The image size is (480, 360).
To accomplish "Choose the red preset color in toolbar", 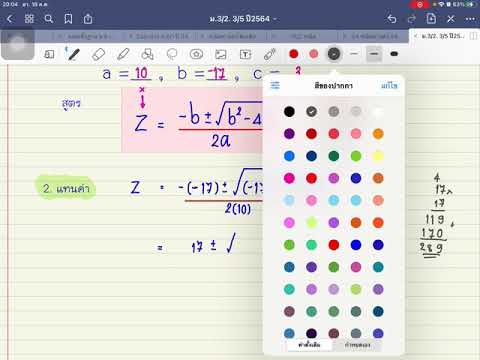I will [294, 54].
